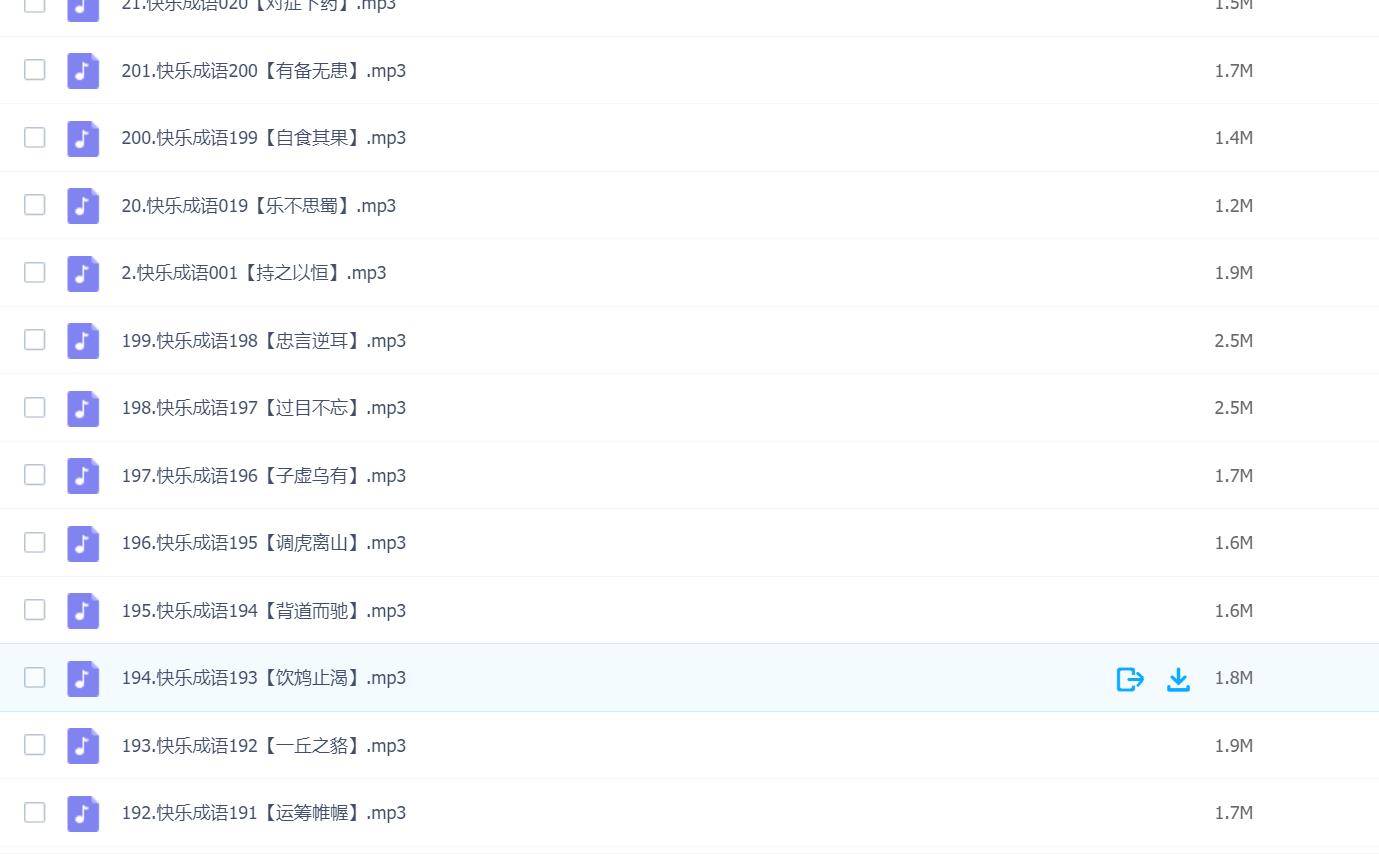Click music icon for 忠言逆耳 file
Screen dimensions: 1379x854
click(83, 341)
